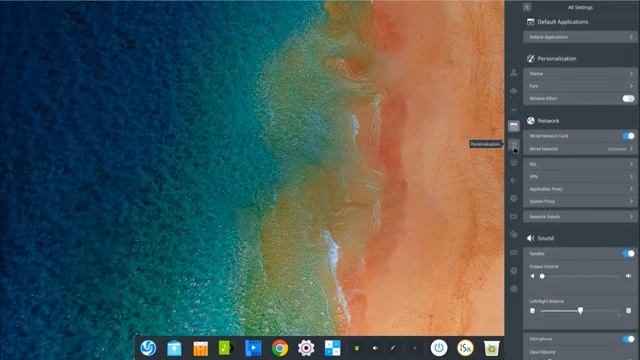Click the Left/Right Balance slider handle

pyautogui.click(x=580, y=311)
